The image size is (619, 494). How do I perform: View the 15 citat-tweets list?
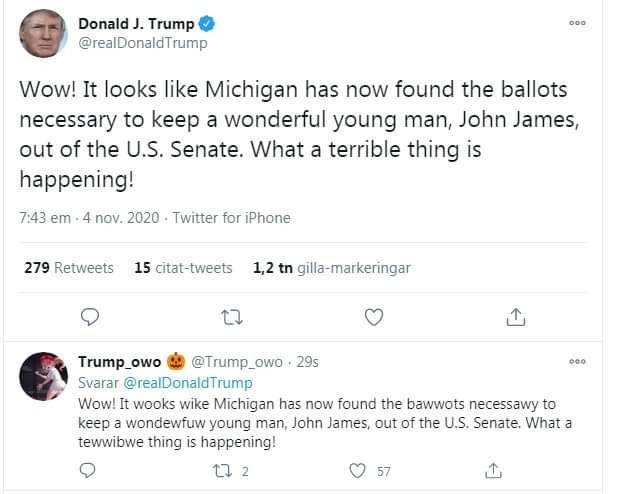(x=183, y=268)
